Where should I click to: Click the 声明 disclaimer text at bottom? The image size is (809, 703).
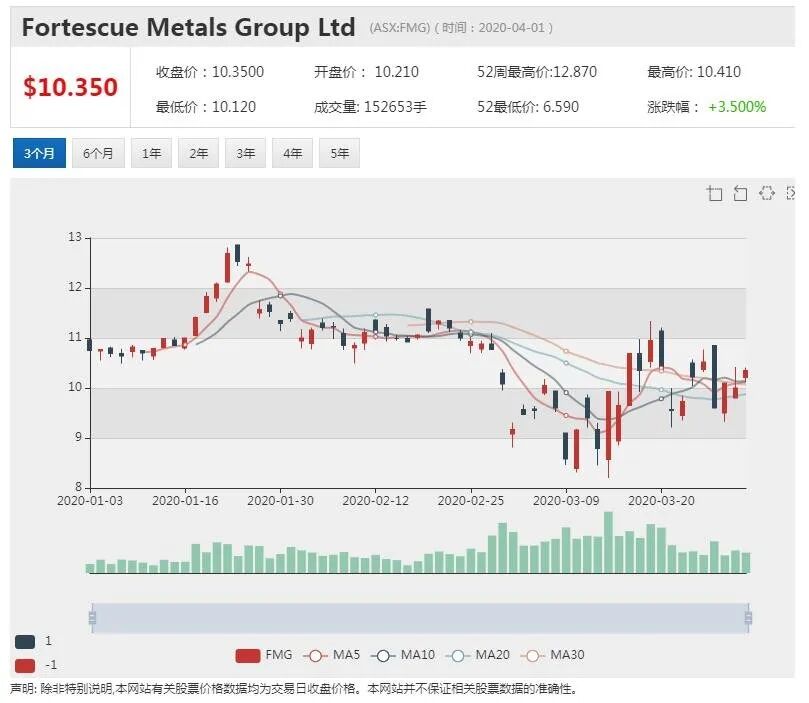[x=294, y=689]
